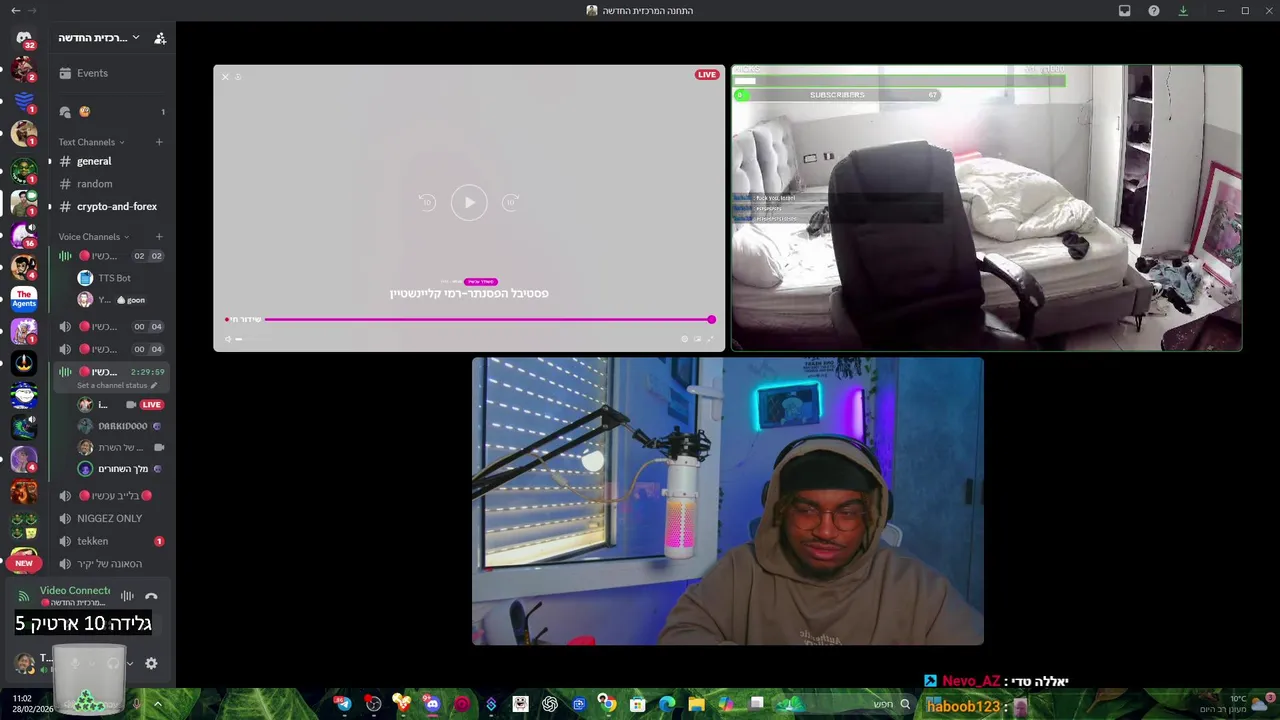Open the Inbox icon in title bar
The height and width of the screenshot is (720, 1280).
pos(1124,11)
